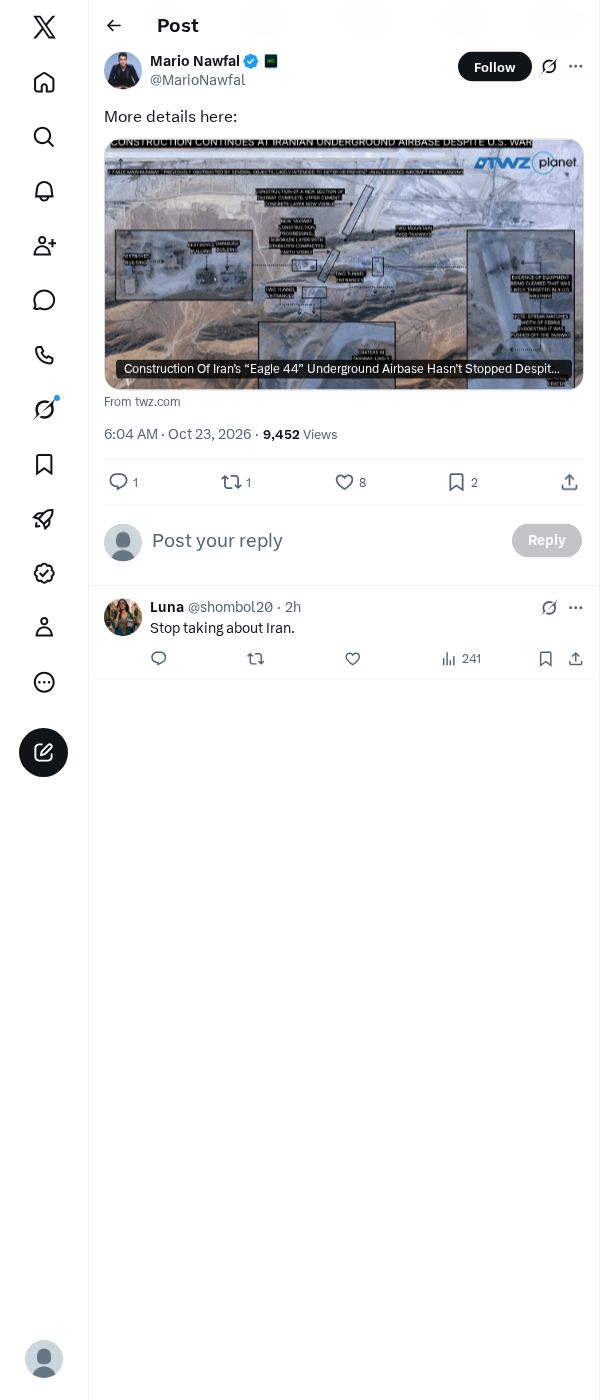
Task: Open the sidebar More circle menu
Action: click(44, 682)
